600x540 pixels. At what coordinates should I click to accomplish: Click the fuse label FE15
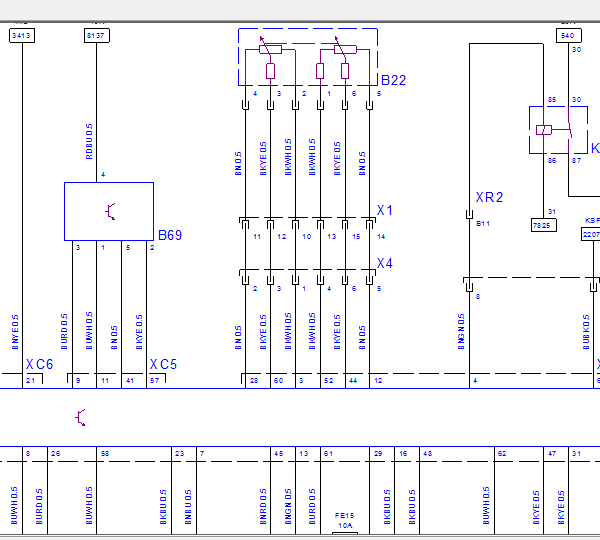[344, 516]
